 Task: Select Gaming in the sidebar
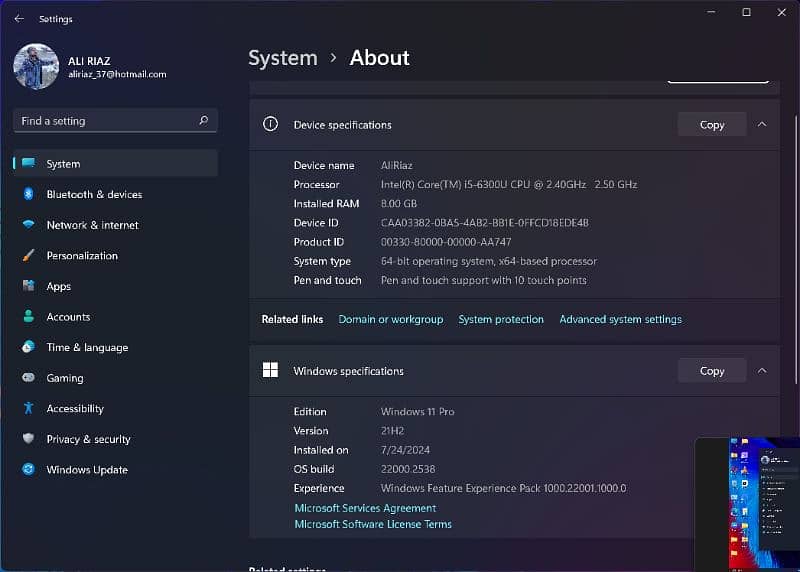click(65, 378)
